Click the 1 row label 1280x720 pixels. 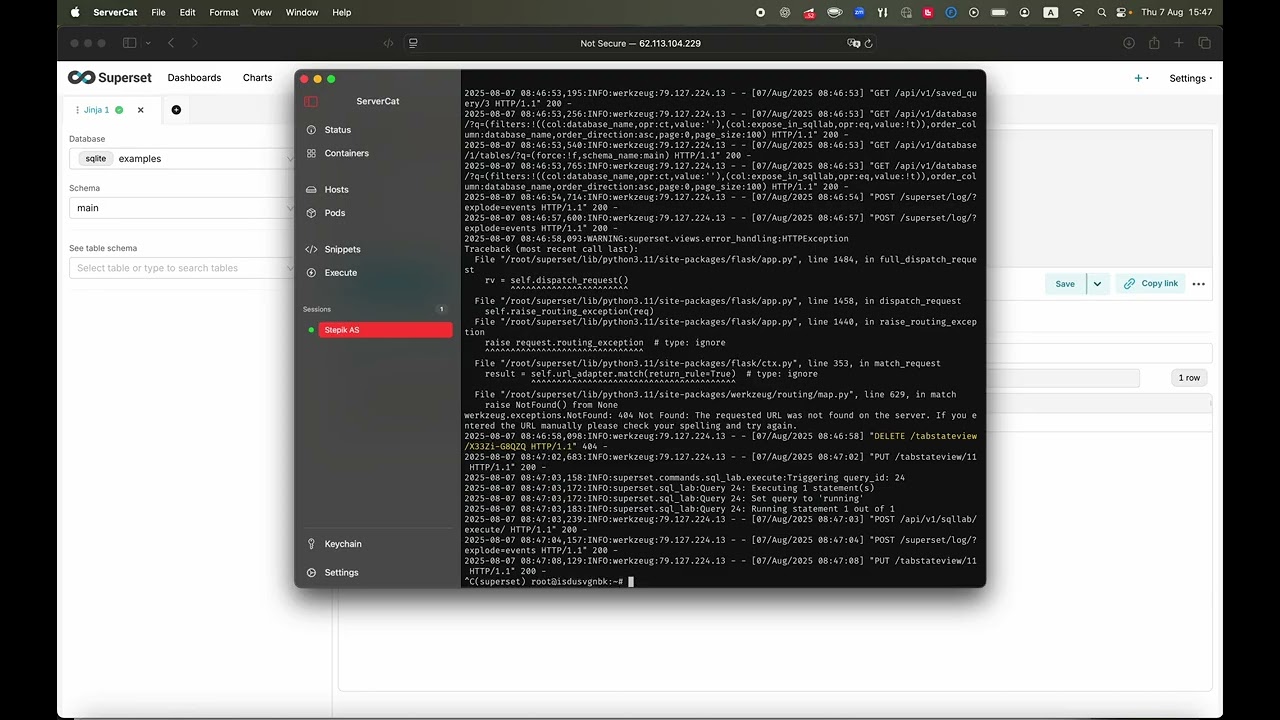[1189, 378]
